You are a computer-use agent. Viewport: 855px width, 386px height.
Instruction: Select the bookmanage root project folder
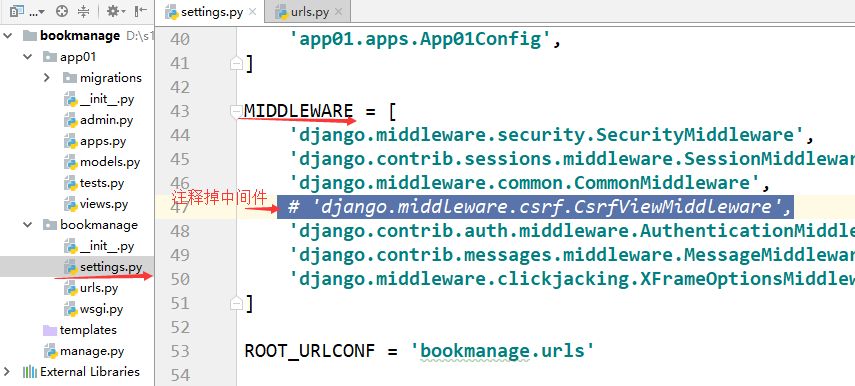(80, 36)
